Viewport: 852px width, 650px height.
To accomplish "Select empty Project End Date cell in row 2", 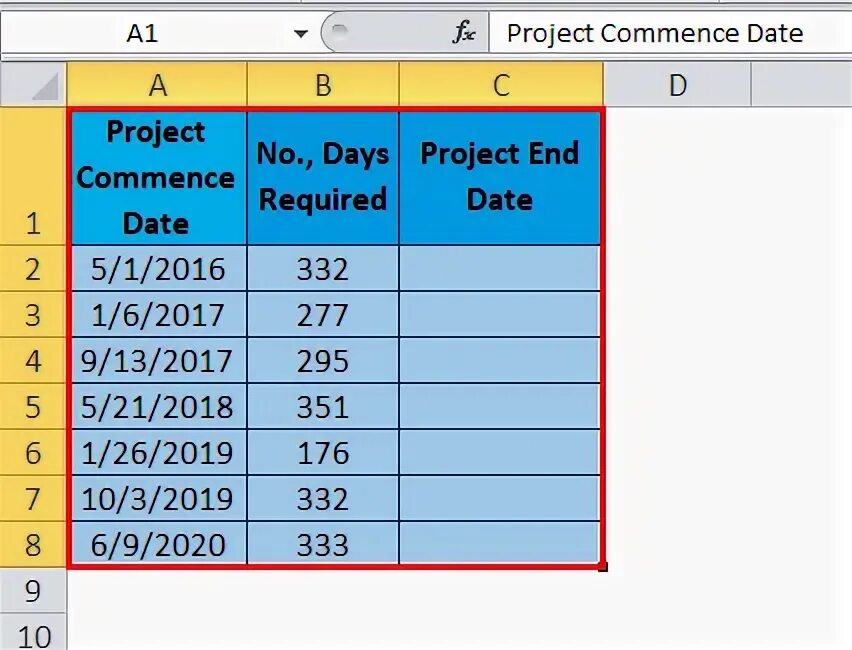I will [x=500, y=268].
